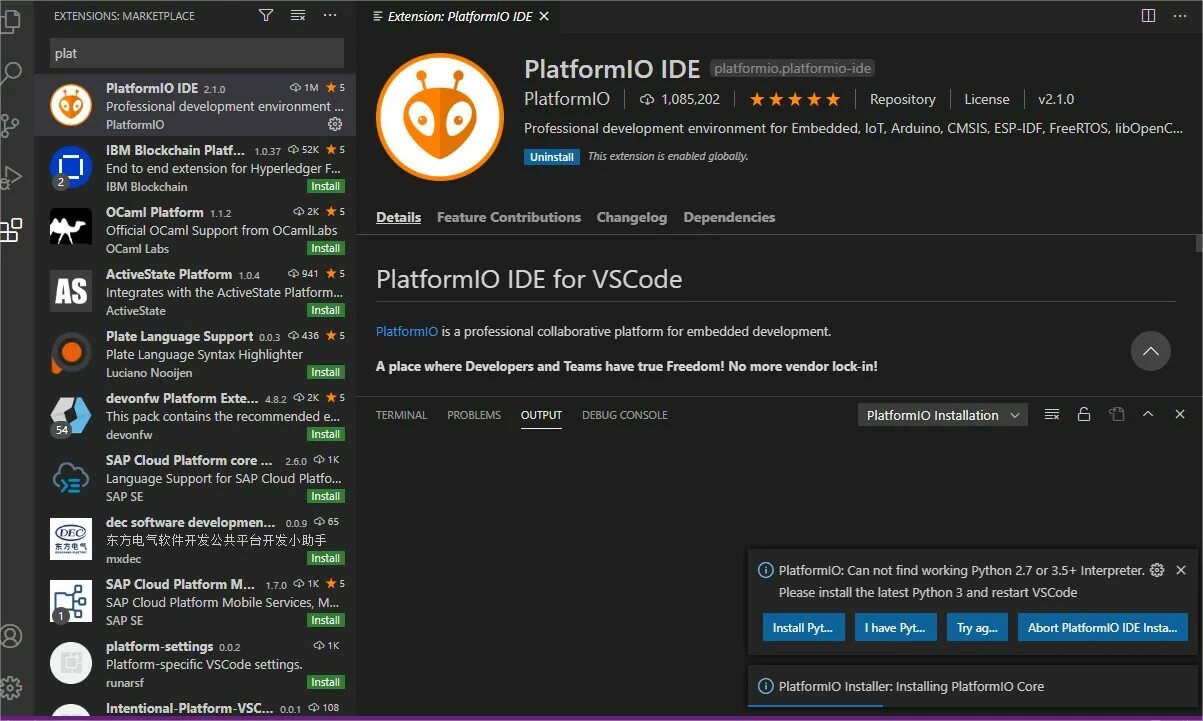The height and width of the screenshot is (721, 1203).
Task: Filter extensions using the funnel icon
Action: point(266,16)
